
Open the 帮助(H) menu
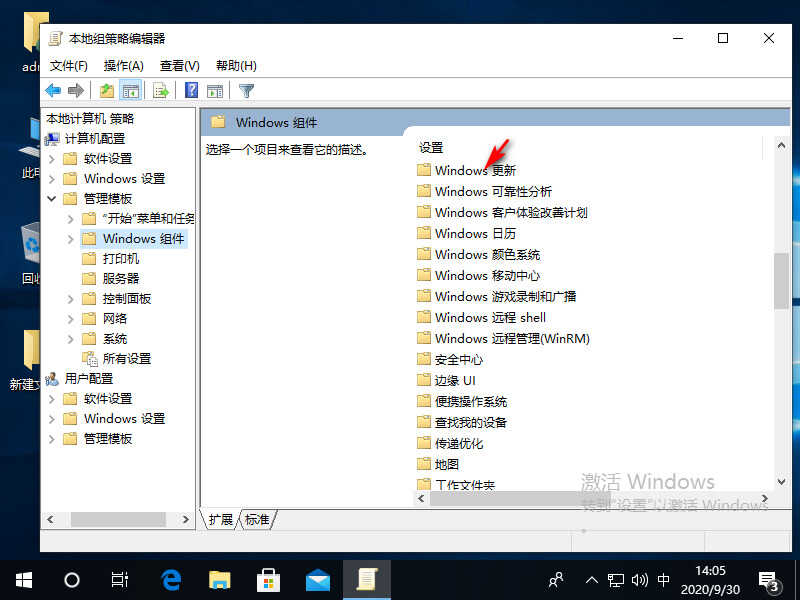tap(236, 66)
